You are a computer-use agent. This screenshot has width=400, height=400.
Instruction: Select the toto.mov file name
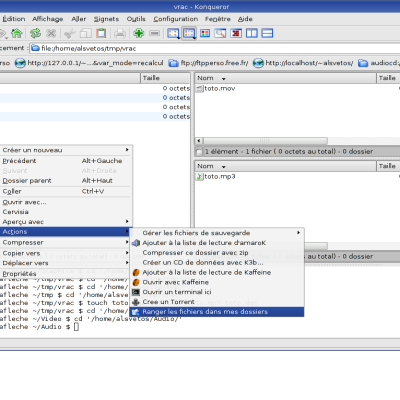coord(220,89)
